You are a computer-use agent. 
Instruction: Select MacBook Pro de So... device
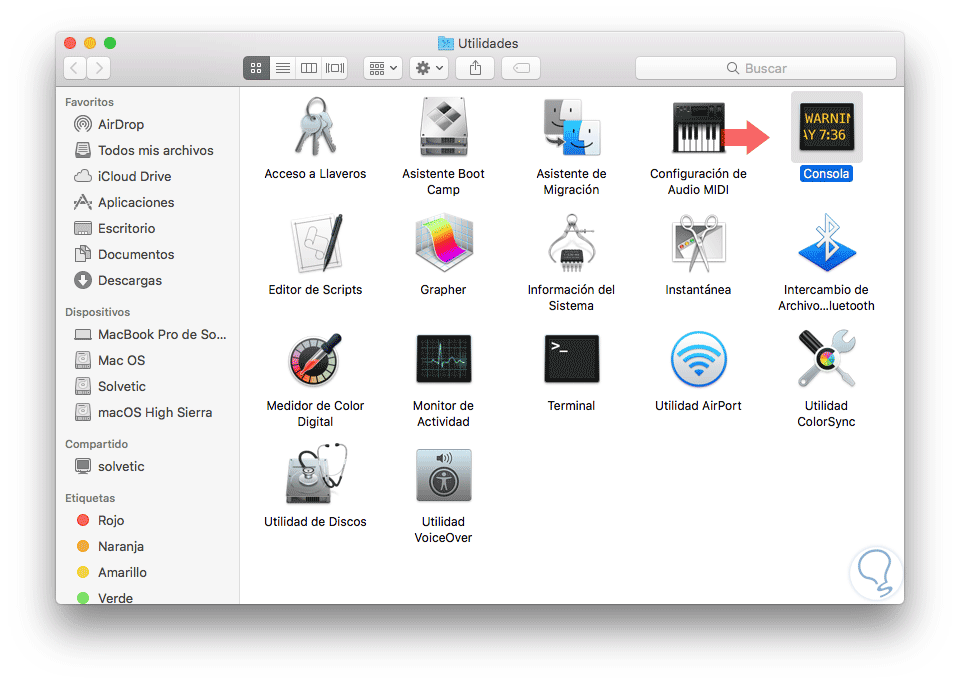147,334
